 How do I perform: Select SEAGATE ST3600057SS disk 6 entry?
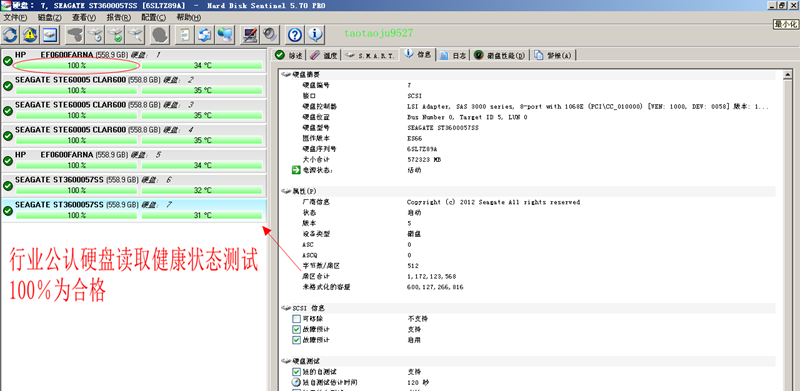click(134, 185)
